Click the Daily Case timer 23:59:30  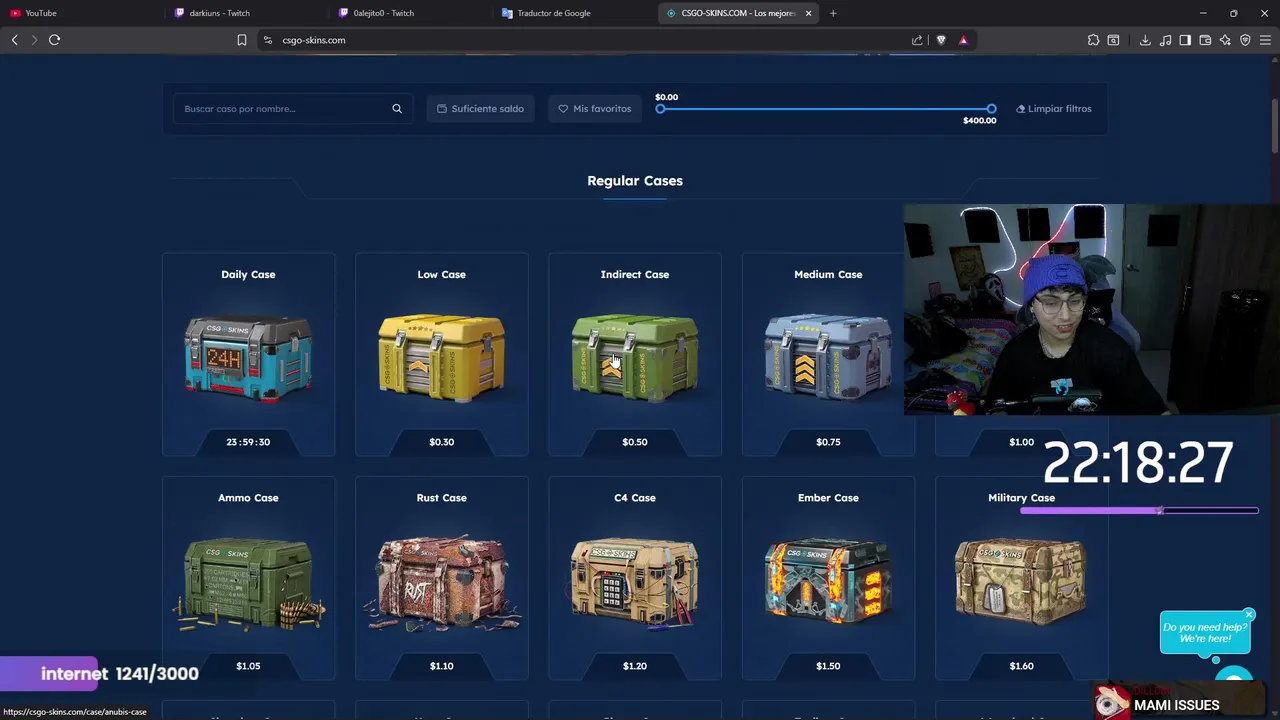[x=248, y=442]
